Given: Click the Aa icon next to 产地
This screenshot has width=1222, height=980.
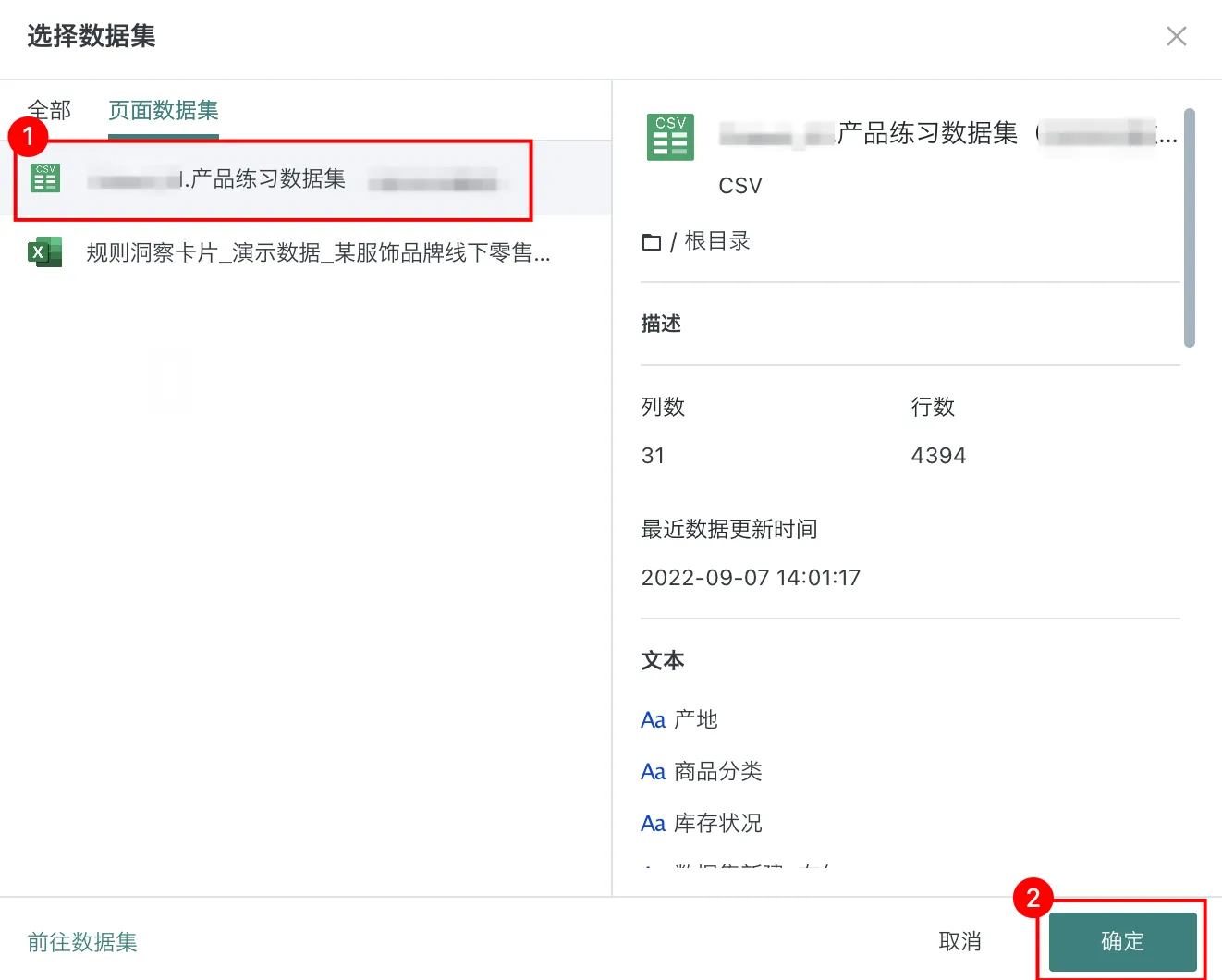Looking at the screenshot, I should pyautogui.click(x=653, y=720).
